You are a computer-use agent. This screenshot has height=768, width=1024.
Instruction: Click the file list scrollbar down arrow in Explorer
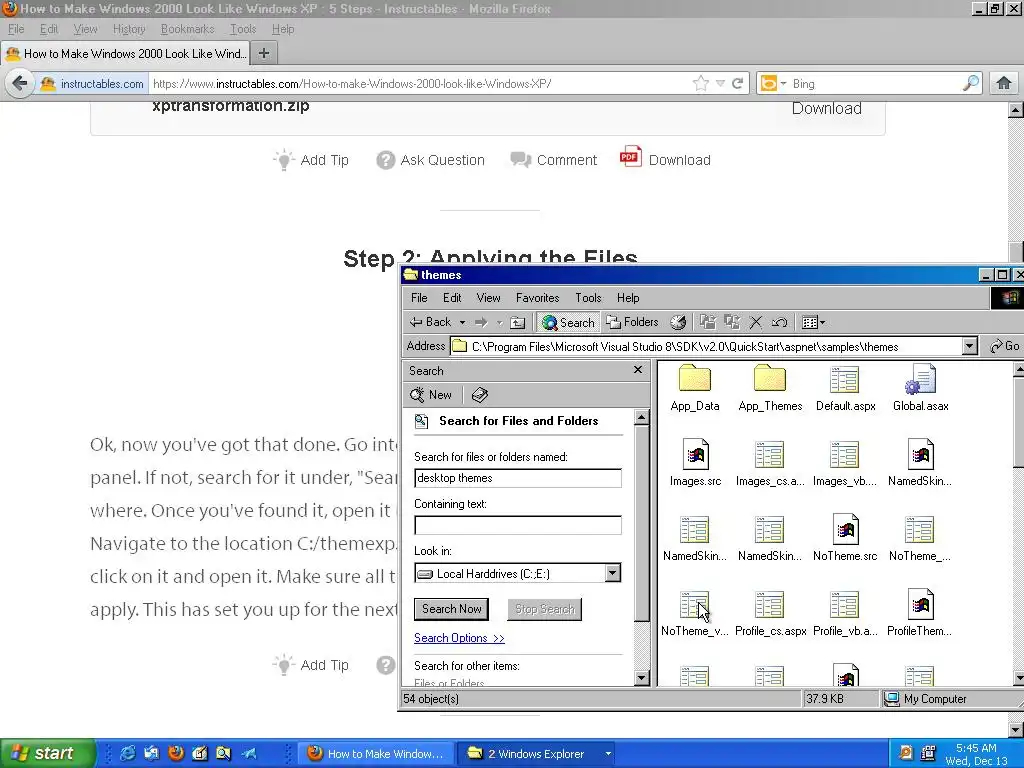(x=1017, y=678)
